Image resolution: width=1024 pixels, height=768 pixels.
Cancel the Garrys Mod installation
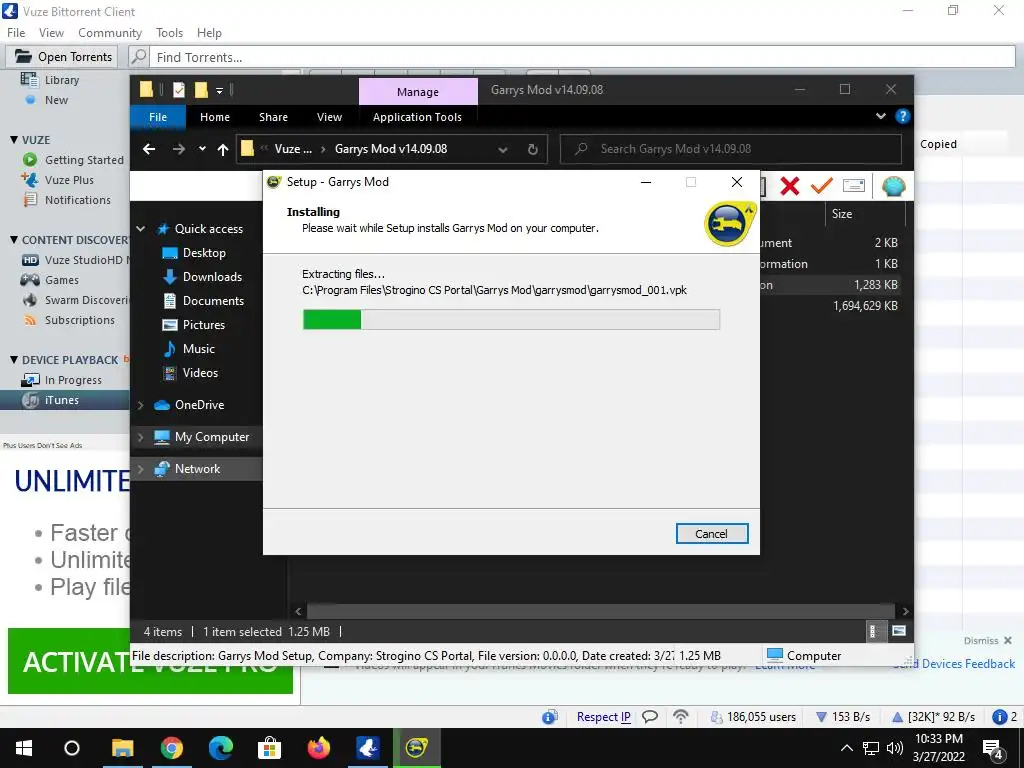712,534
